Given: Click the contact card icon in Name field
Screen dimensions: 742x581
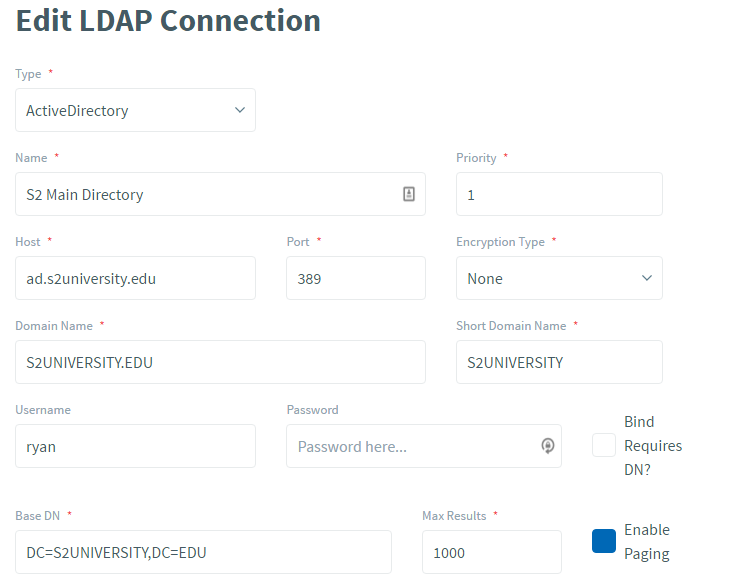Looking at the screenshot, I should pyautogui.click(x=409, y=194).
